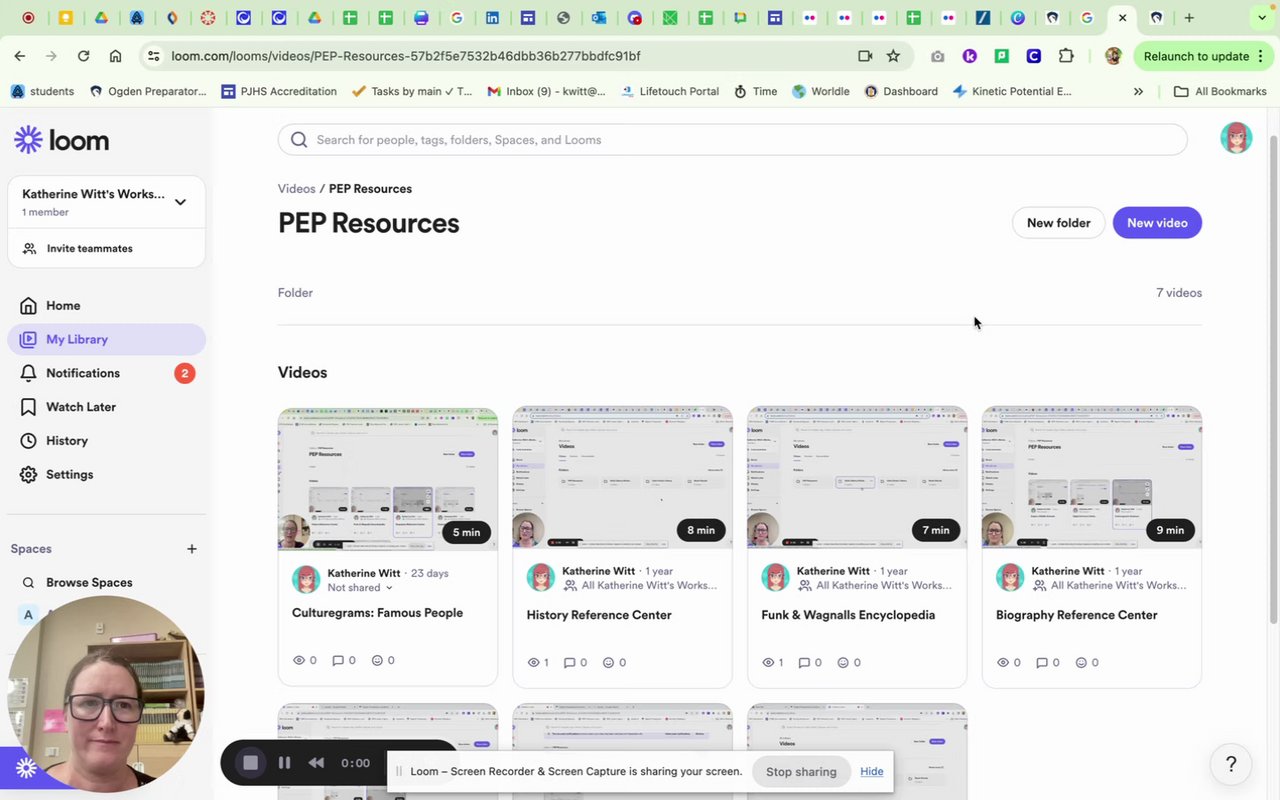The image size is (1280, 800).
Task: Pause the Loom recording
Action: pos(285,763)
